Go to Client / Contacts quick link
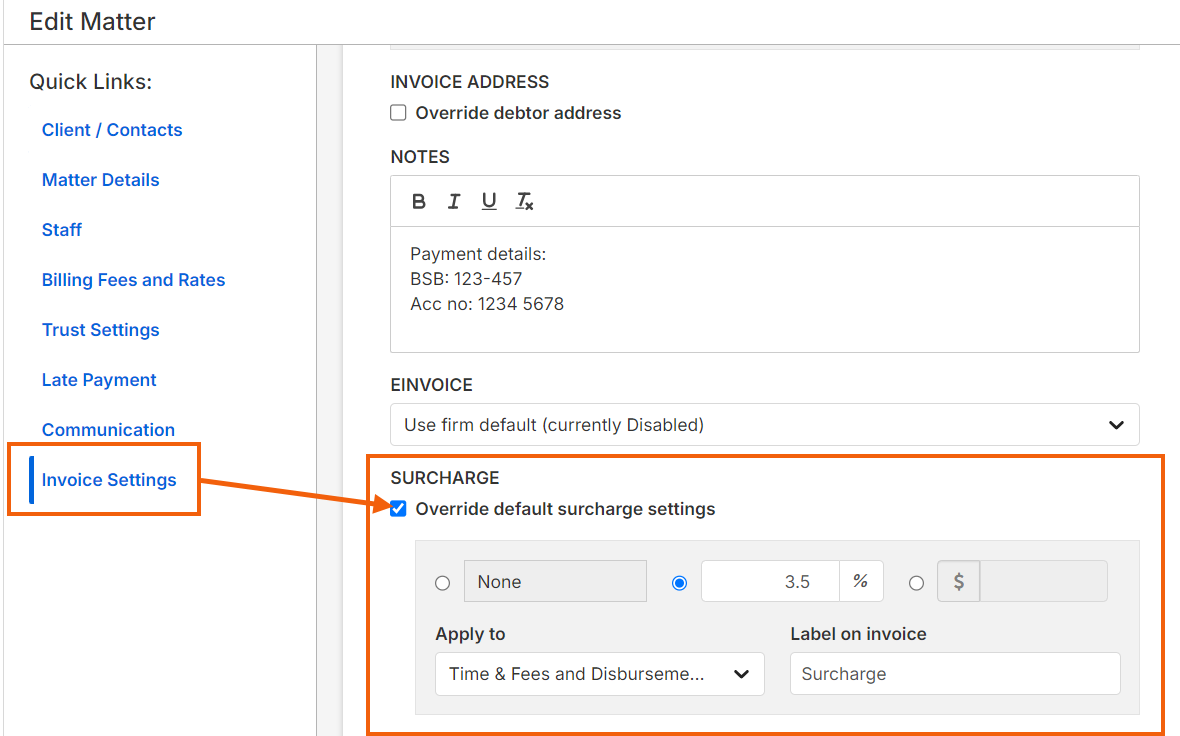 tap(112, 130)
